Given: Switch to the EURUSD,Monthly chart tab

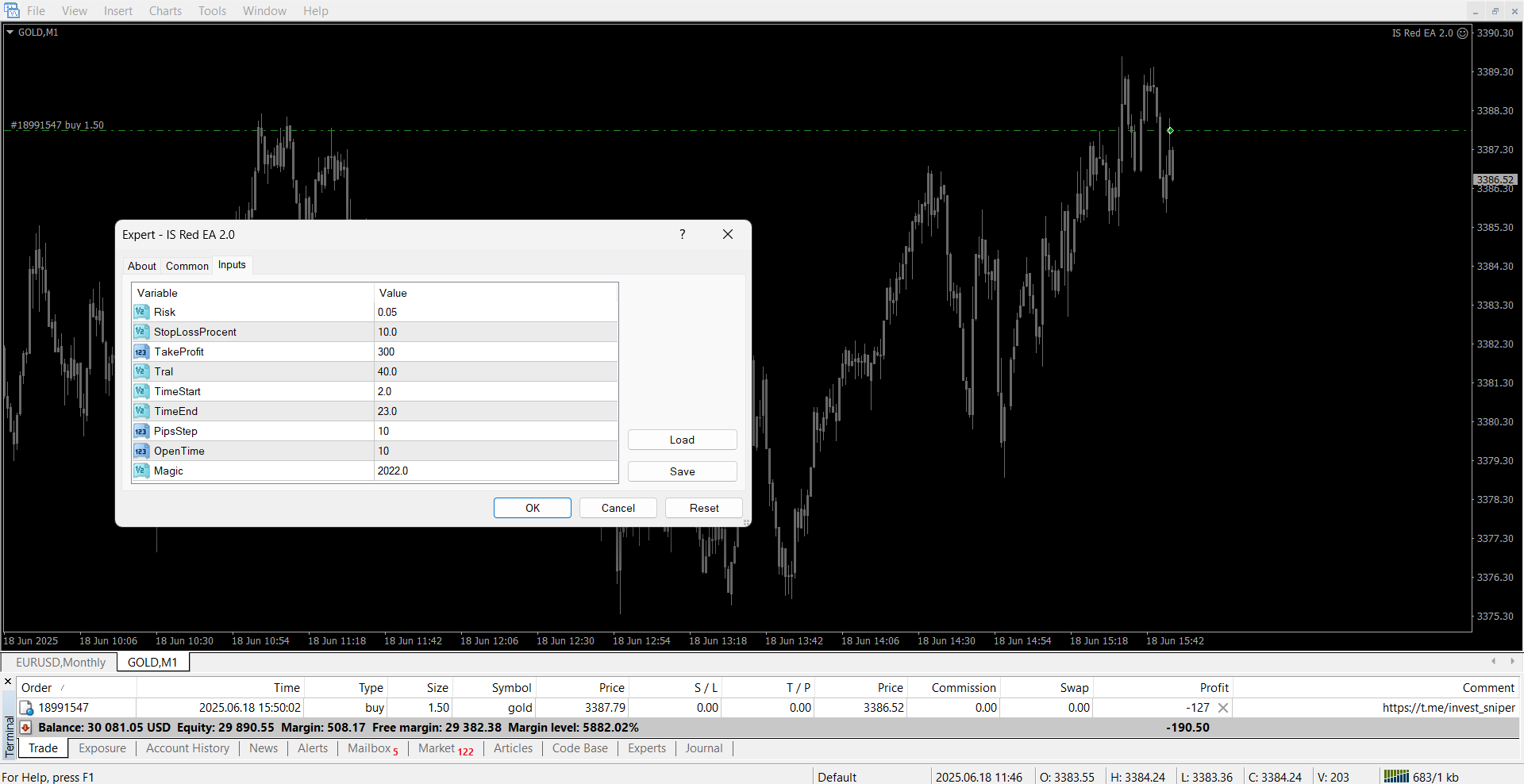Looking at the screenshot, I should point(60,663).
